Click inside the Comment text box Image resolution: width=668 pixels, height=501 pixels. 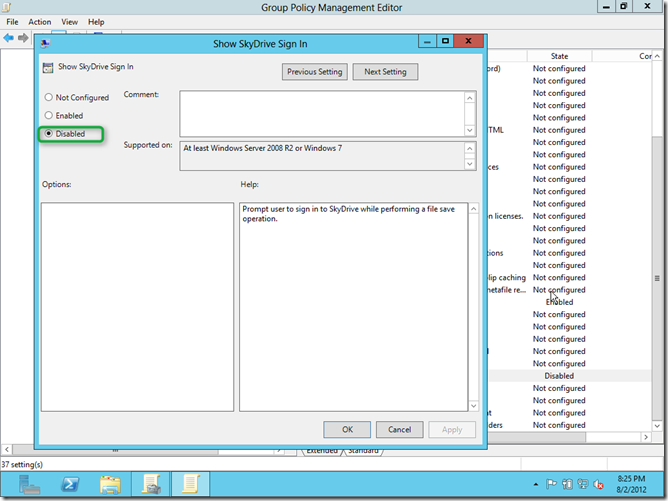coord(322,114)
